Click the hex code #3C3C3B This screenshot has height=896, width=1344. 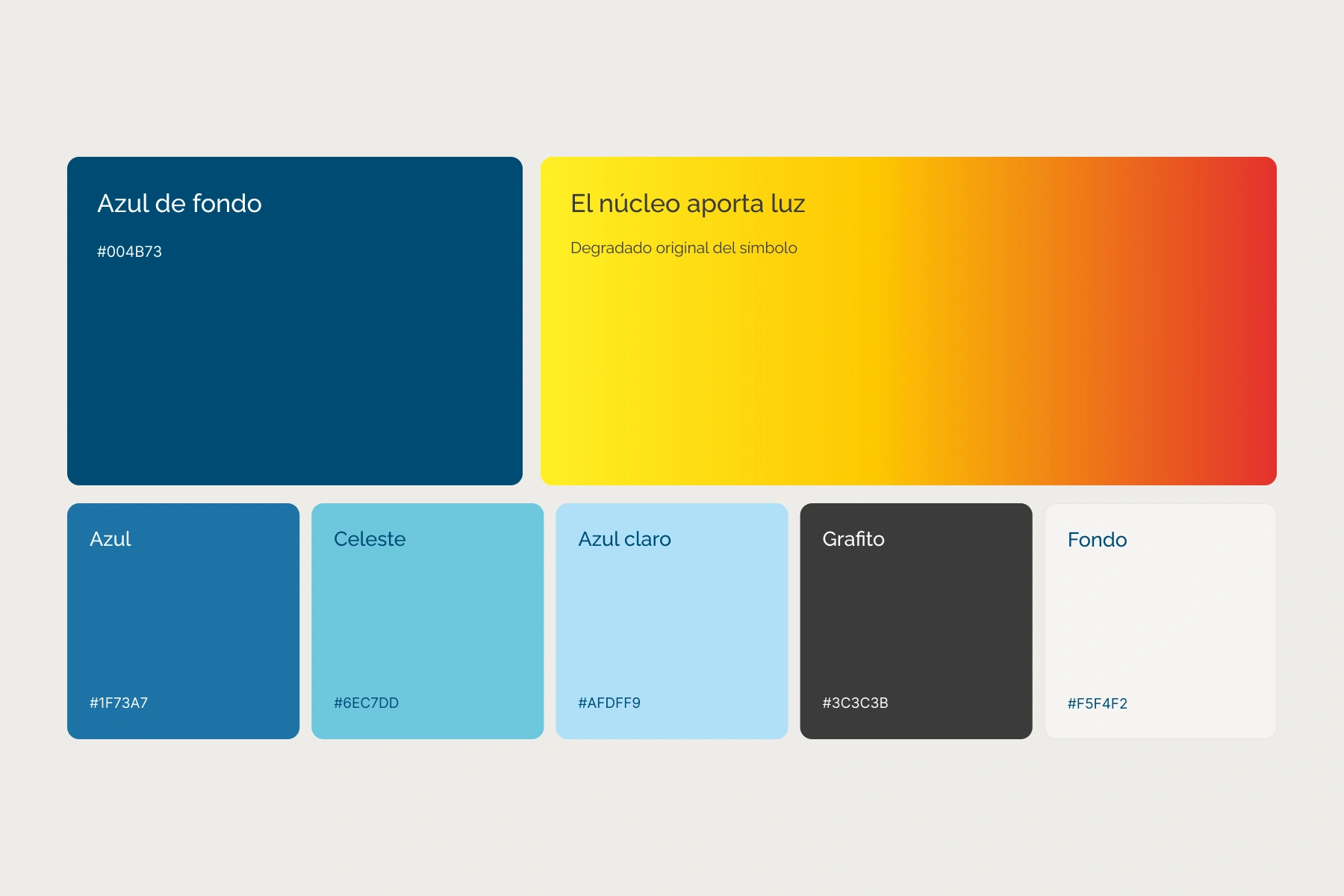click(x=855, y=703)
